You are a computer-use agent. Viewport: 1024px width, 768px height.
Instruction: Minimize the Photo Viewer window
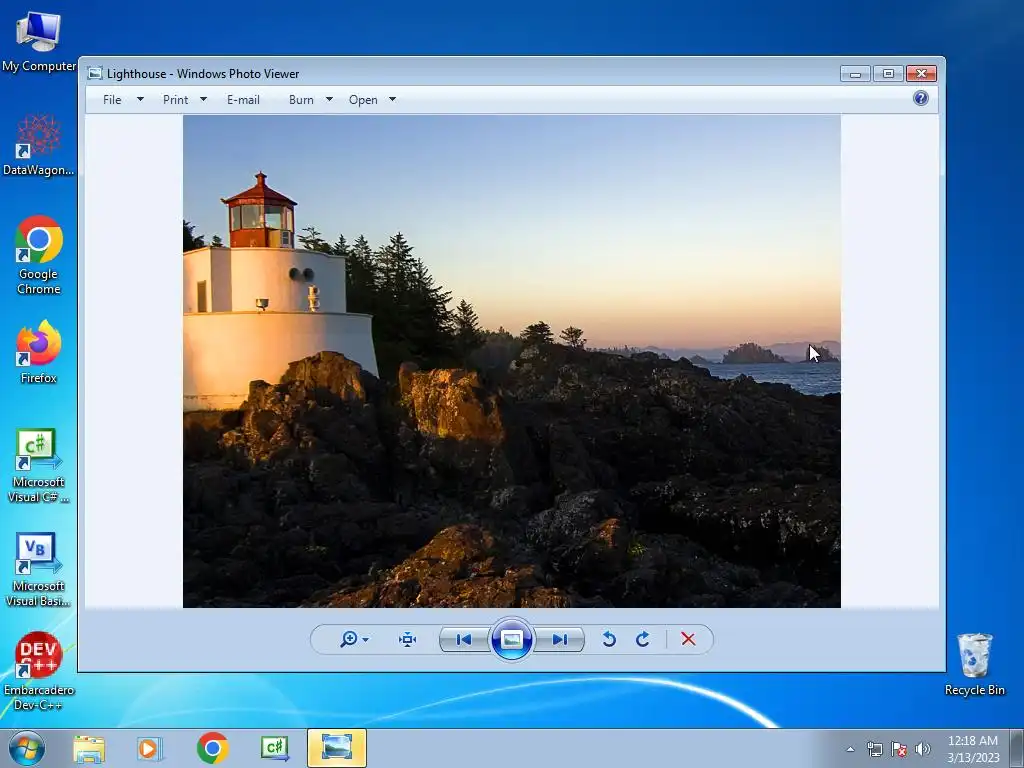click(x=855, y=73)
